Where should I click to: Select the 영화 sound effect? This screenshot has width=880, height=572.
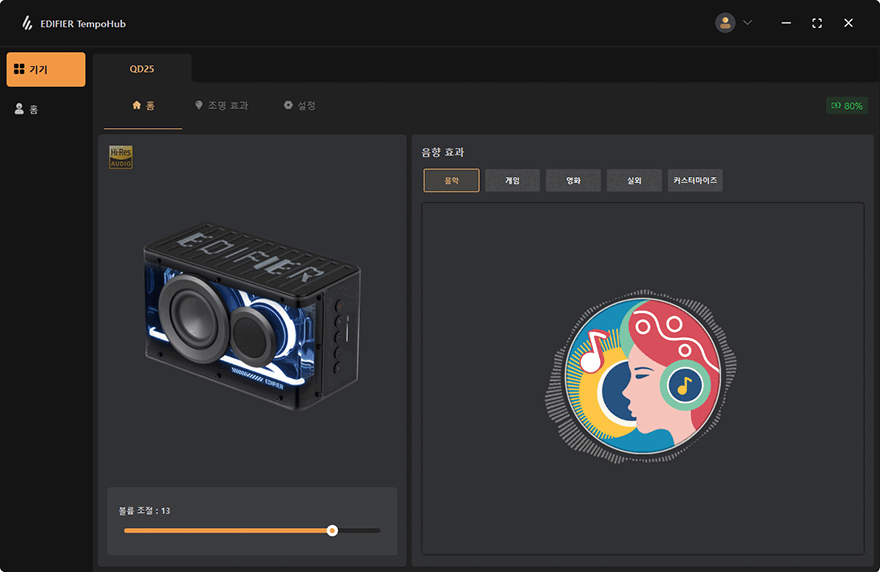(x=573, y=180)
